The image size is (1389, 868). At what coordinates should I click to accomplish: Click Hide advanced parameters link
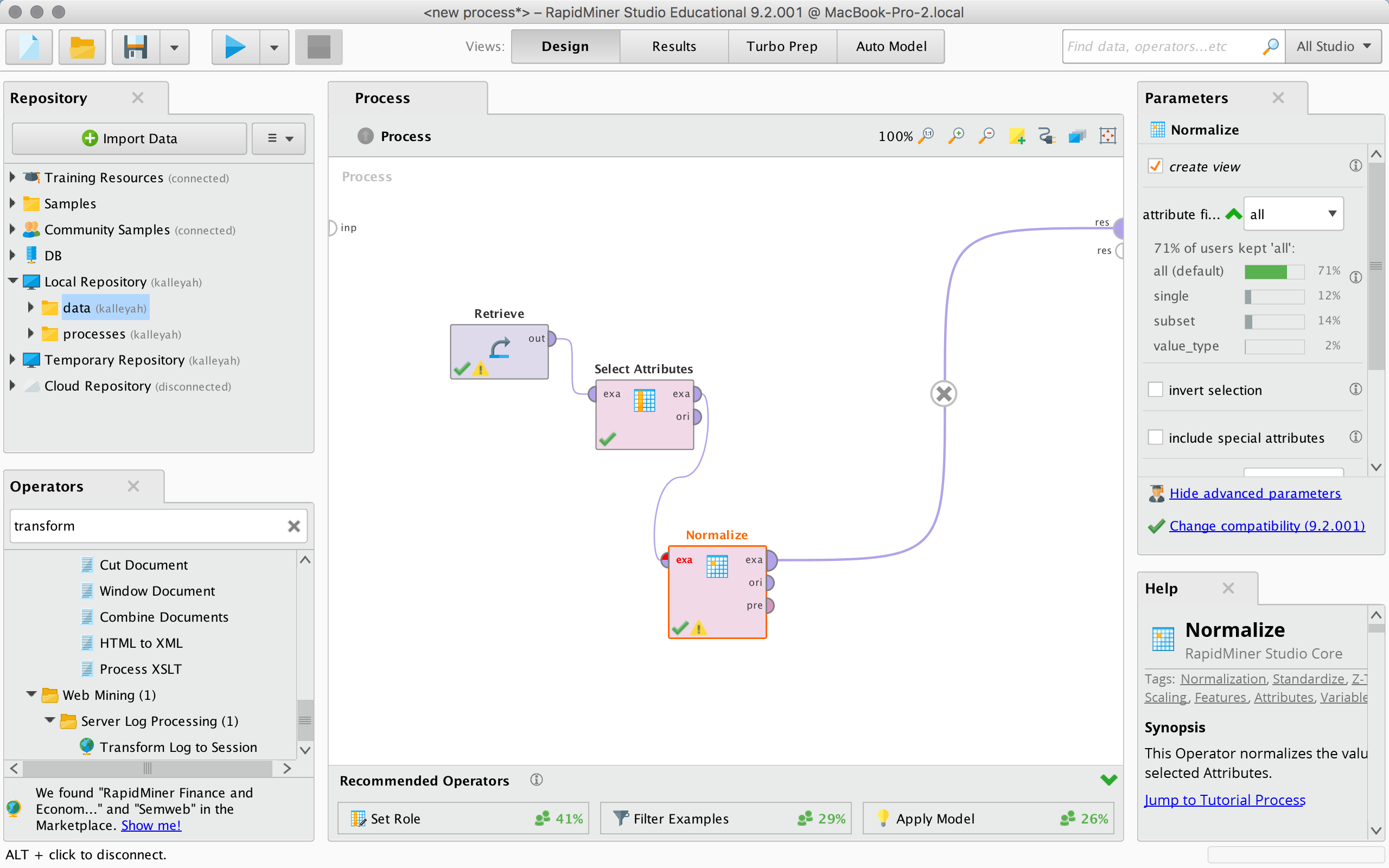coord(1256,493)
